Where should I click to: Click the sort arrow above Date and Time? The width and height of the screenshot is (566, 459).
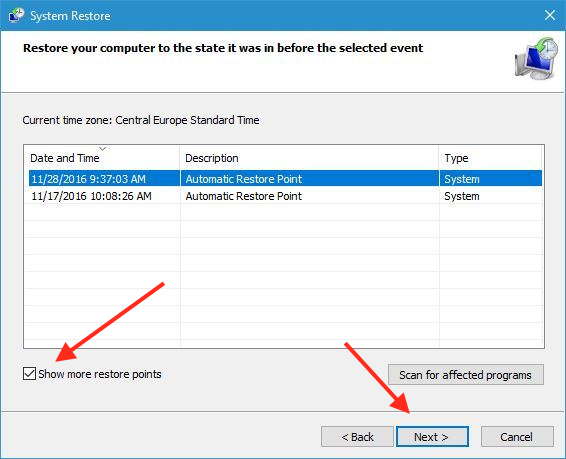point(103,149)
